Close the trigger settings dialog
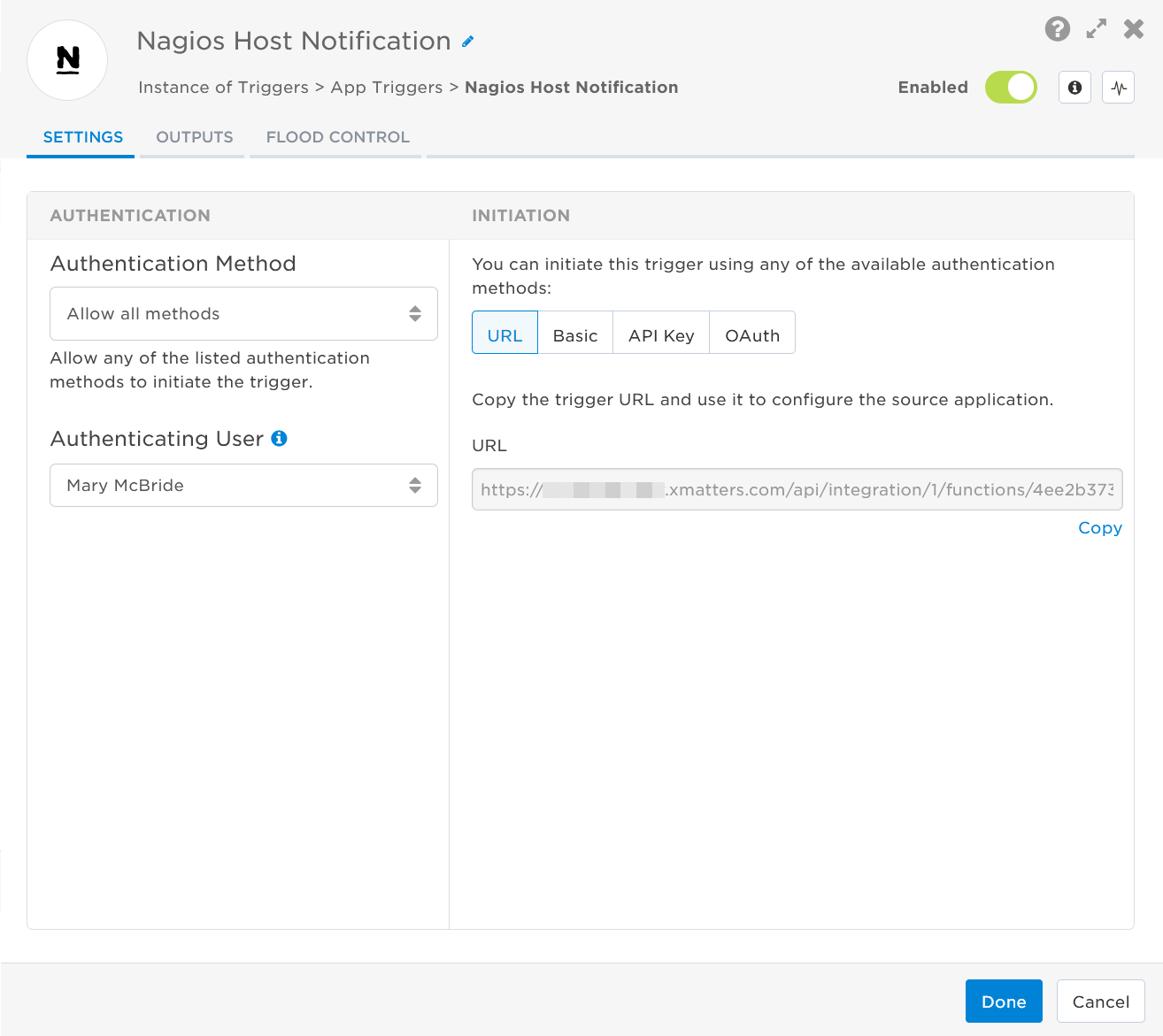 (x=1133, y=28)
